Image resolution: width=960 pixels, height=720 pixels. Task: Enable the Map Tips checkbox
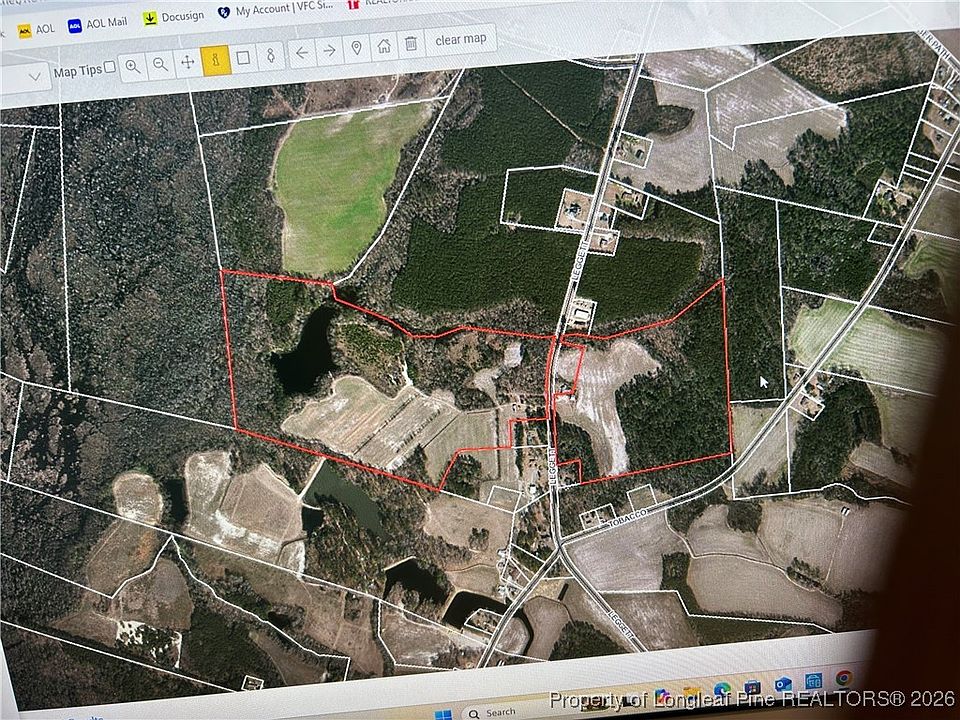[110, 67]
